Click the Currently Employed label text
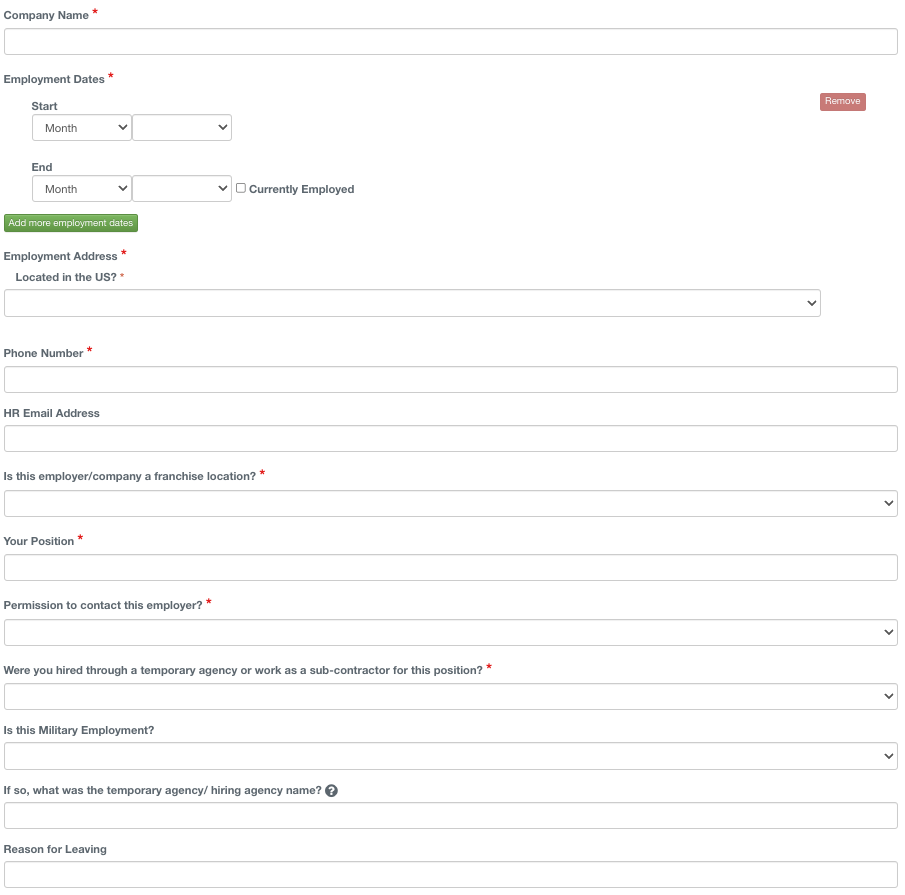905x895 pixels. pyautogui.click(x=301, y=189)
